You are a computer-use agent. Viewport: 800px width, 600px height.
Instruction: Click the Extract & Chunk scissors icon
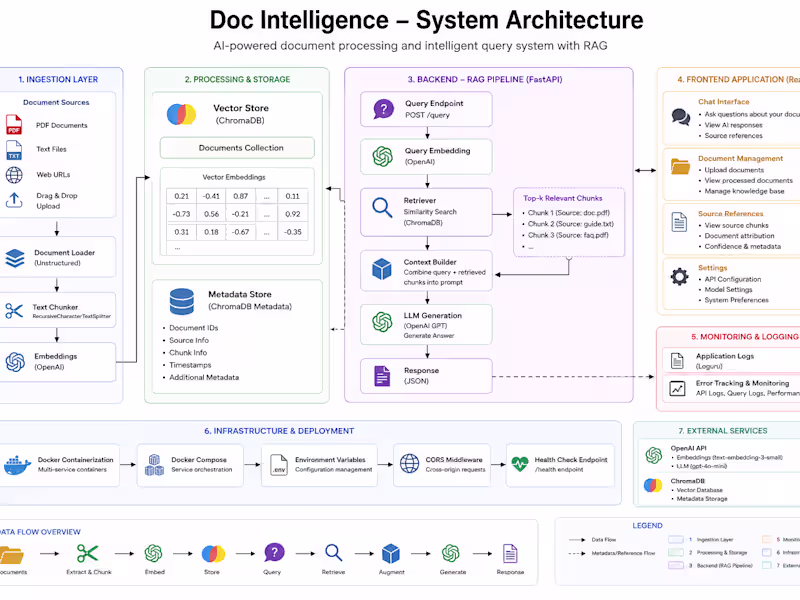87,553
